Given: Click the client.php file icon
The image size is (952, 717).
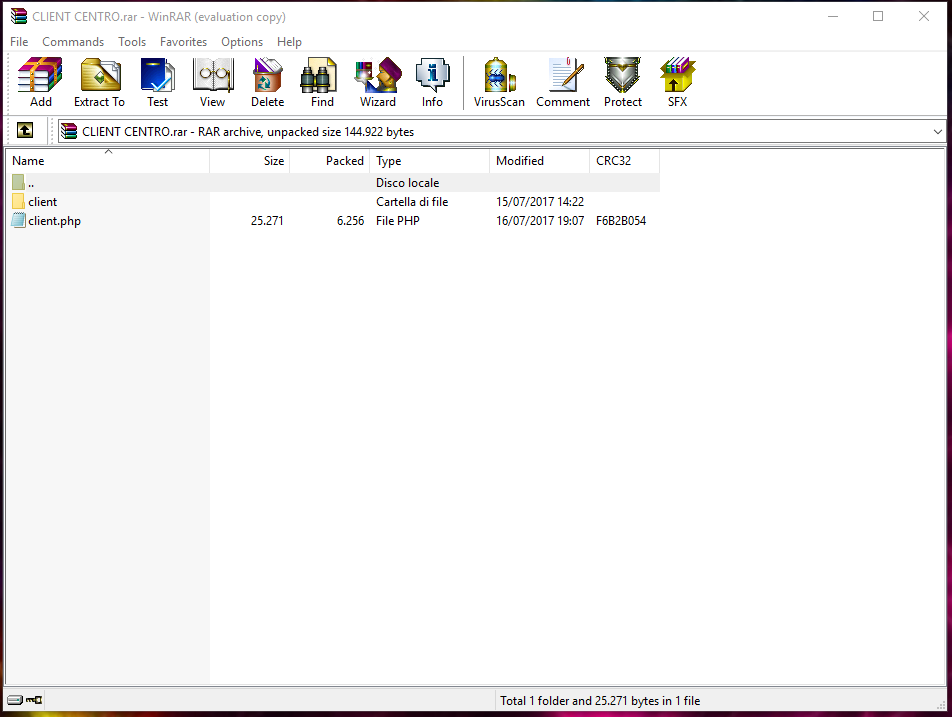Looking at the screenshot, I should point(18,220).
